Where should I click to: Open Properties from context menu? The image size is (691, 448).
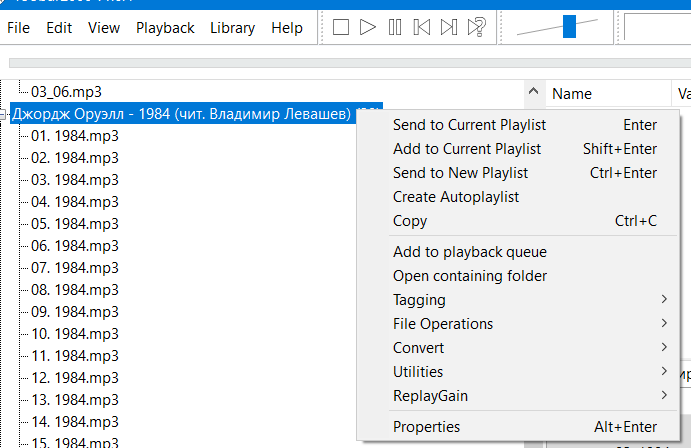(426, 427)
